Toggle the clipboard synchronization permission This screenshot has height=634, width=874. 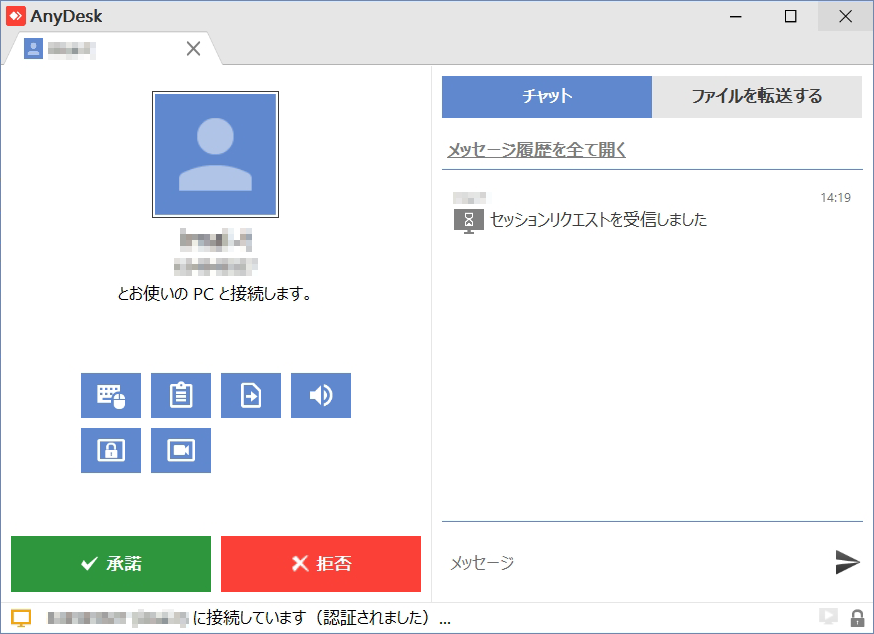pyautogui.click(x=180, y=395)
